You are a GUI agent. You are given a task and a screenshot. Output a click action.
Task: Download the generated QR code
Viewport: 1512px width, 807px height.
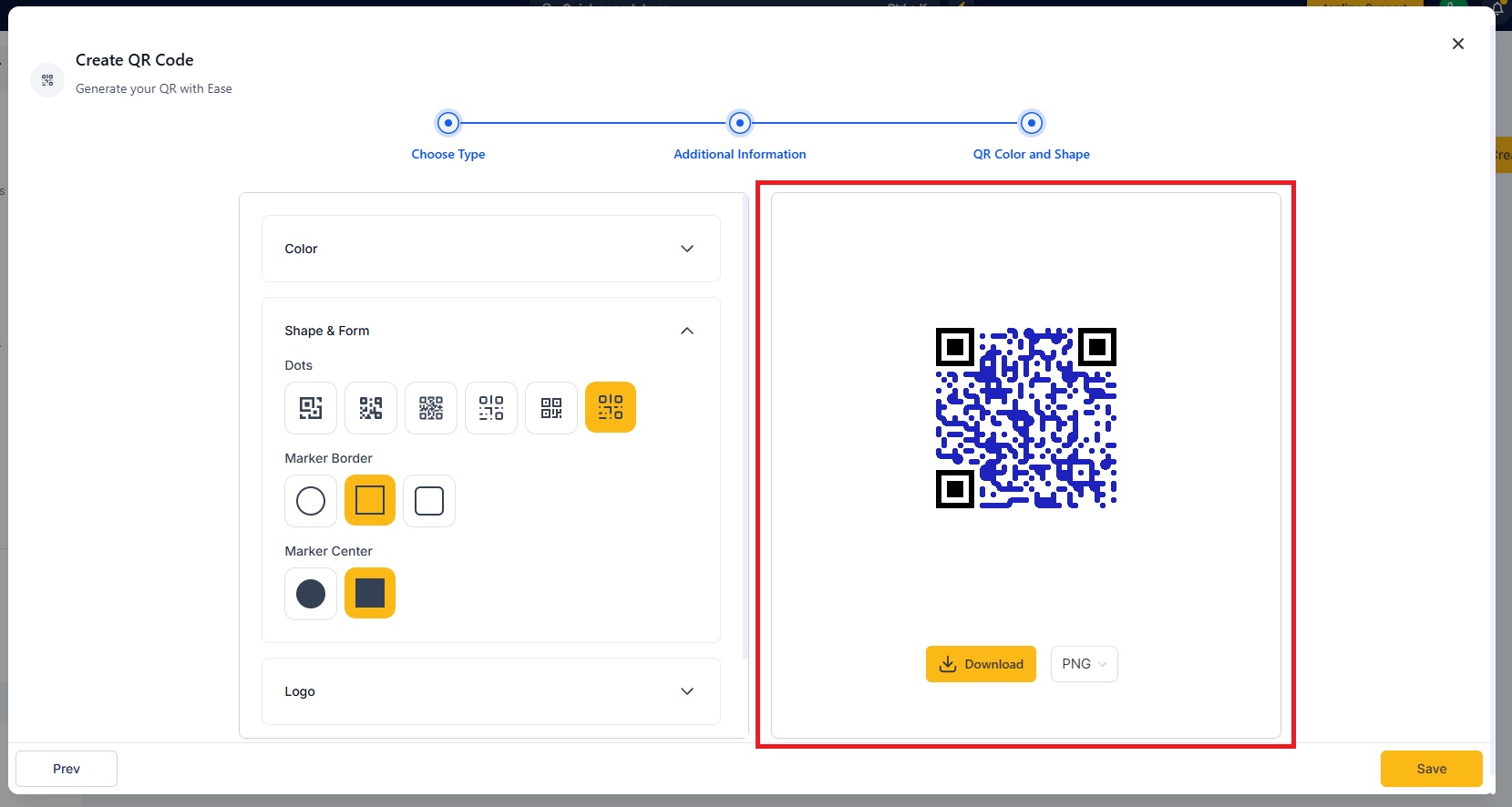(981, 664)
